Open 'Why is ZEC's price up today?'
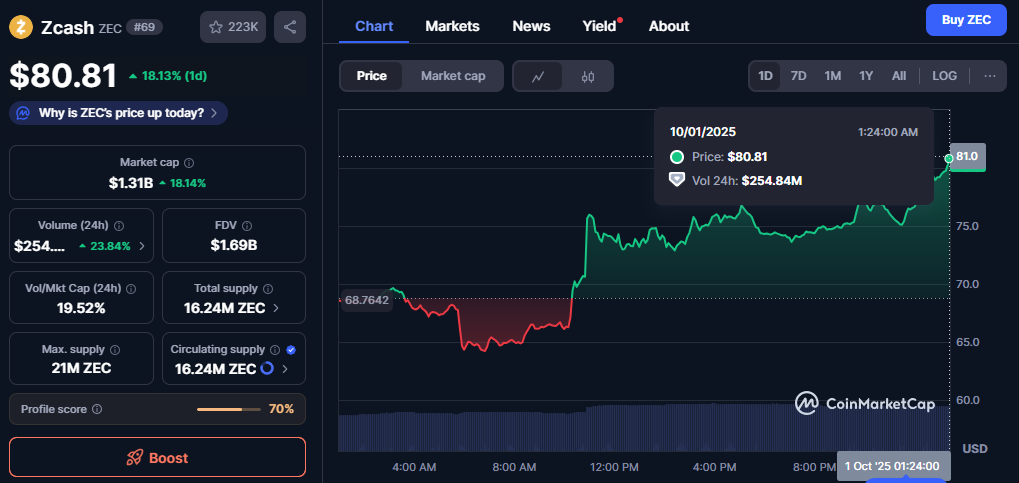 tap(119, 113)
